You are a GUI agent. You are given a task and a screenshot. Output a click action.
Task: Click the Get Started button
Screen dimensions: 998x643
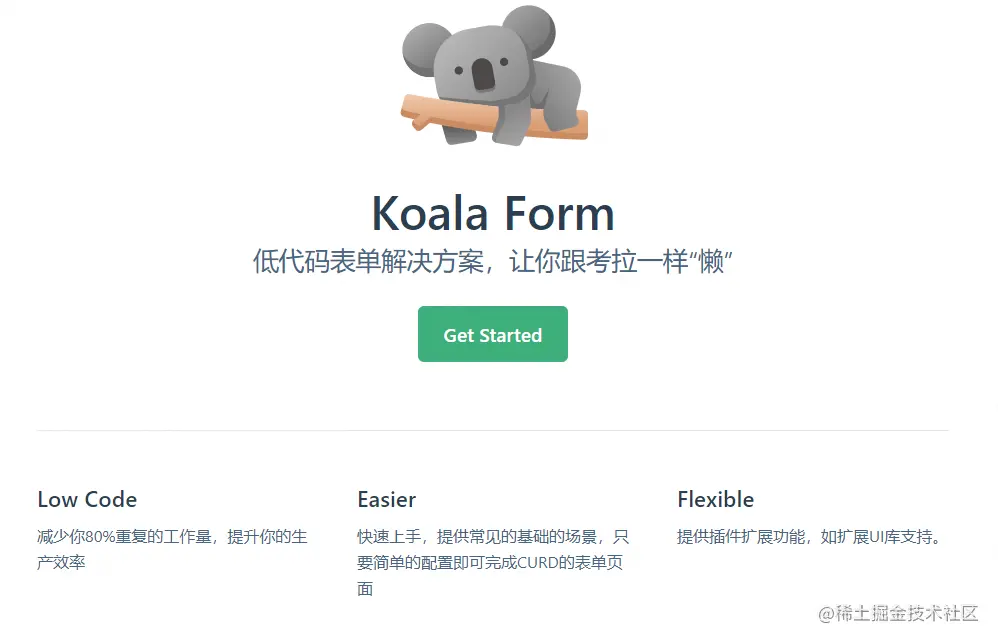click(492, 334)
